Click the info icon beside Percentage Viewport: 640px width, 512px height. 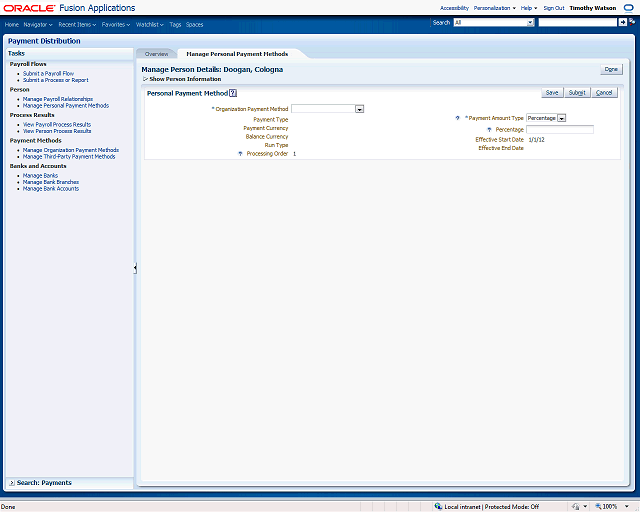click(489, 129)
